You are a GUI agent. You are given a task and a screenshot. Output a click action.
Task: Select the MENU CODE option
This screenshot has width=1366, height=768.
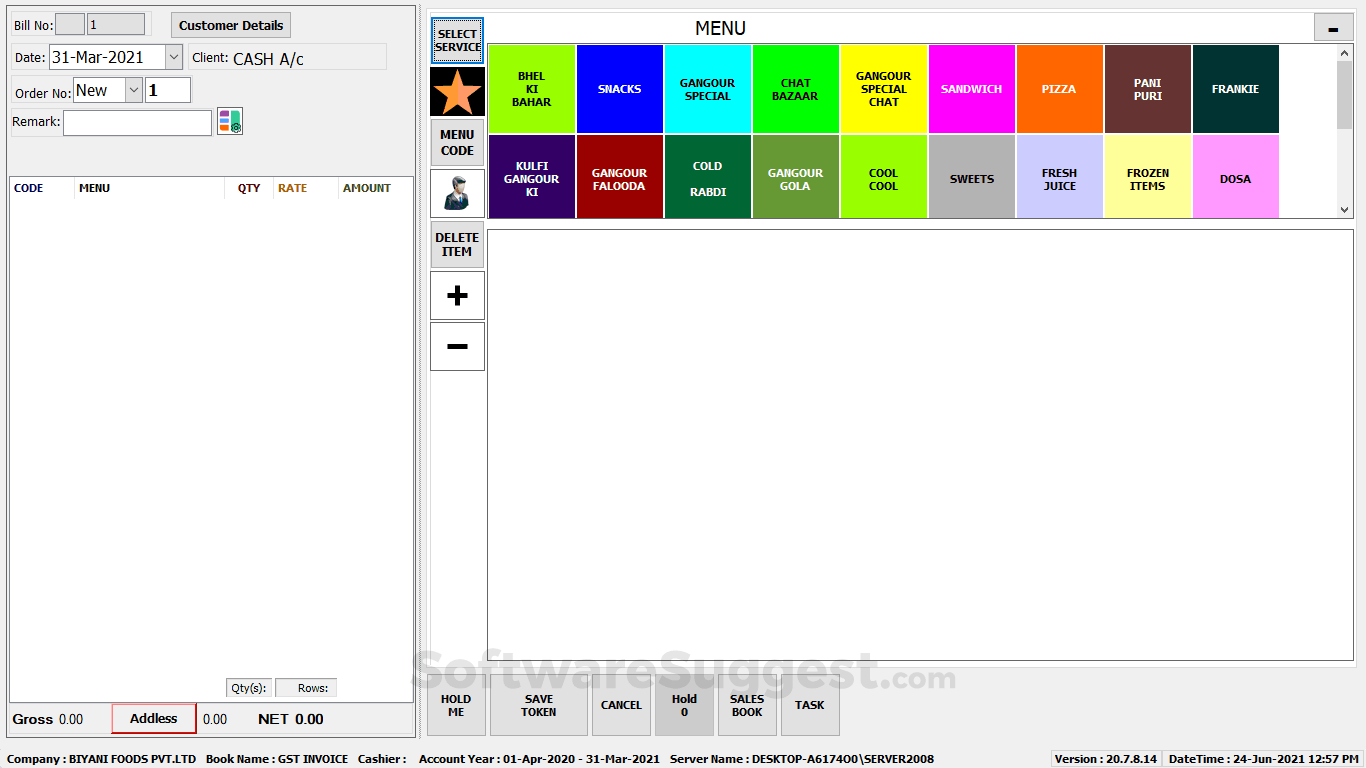tap(457, 142)
